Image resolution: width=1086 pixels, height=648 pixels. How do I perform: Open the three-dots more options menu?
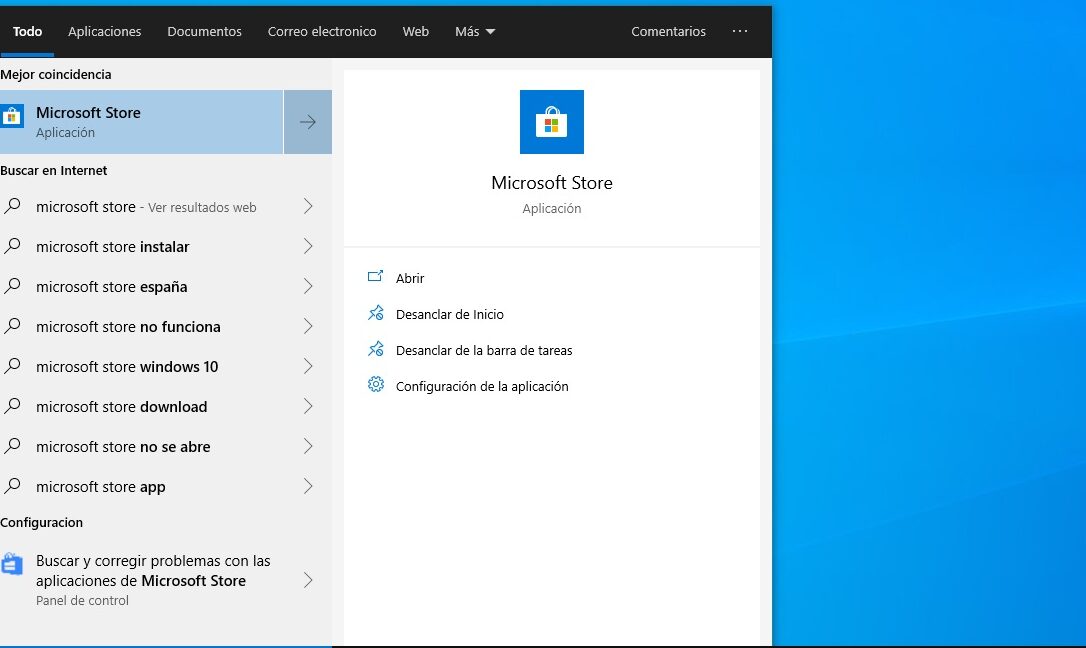click(x=740, y=31)
